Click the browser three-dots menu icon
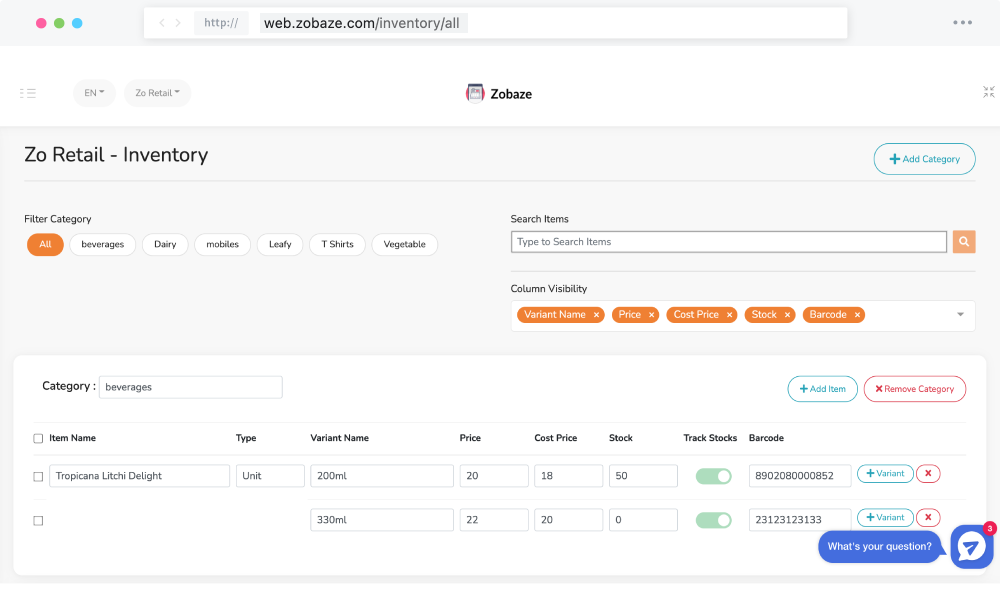The width and height of the screenshot is (1000, 613). 962,22
